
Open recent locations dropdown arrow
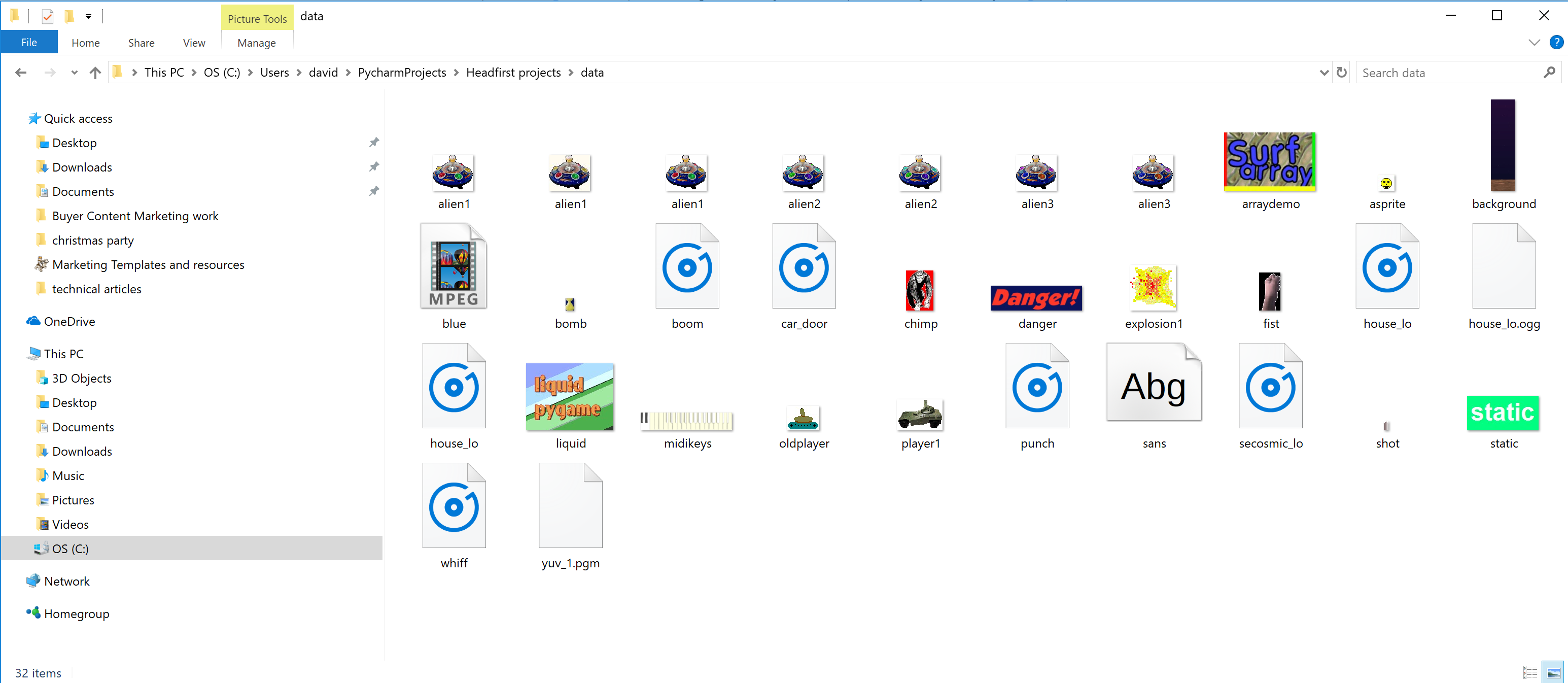[x=74, y=73]
